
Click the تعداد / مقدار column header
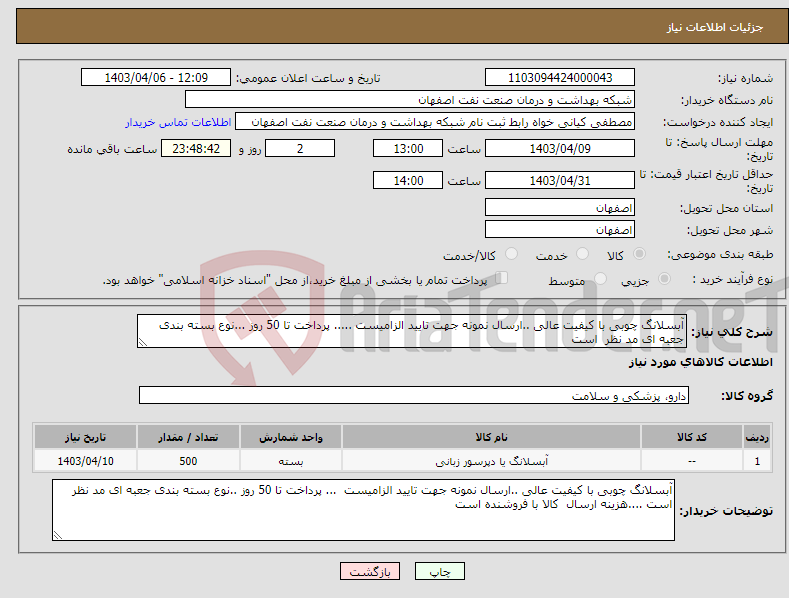[188, 437]
